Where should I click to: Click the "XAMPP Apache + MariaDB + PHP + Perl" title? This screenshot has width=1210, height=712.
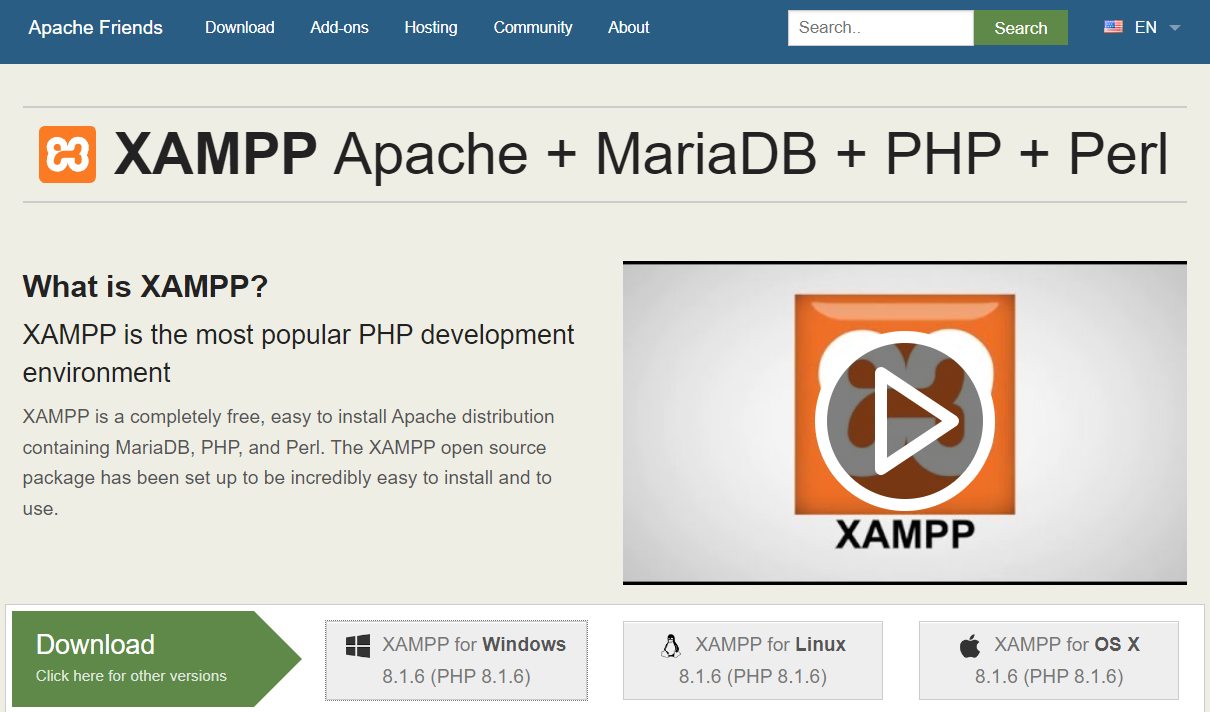coord(641,154)
